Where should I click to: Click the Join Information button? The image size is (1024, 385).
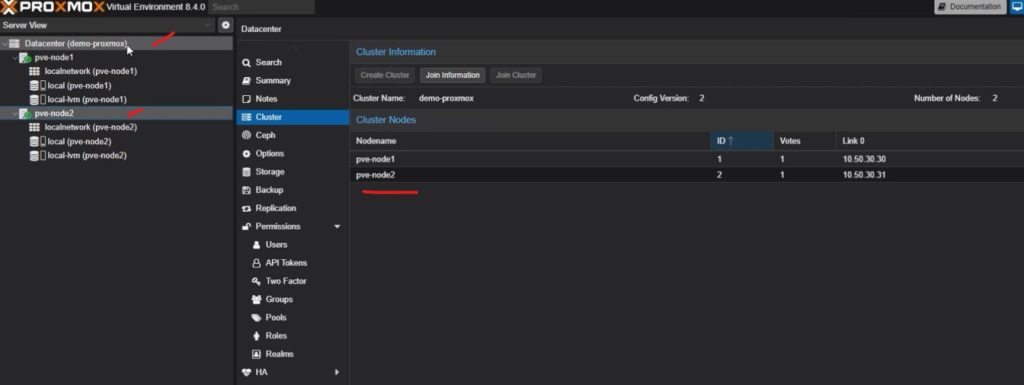point(453,75)
